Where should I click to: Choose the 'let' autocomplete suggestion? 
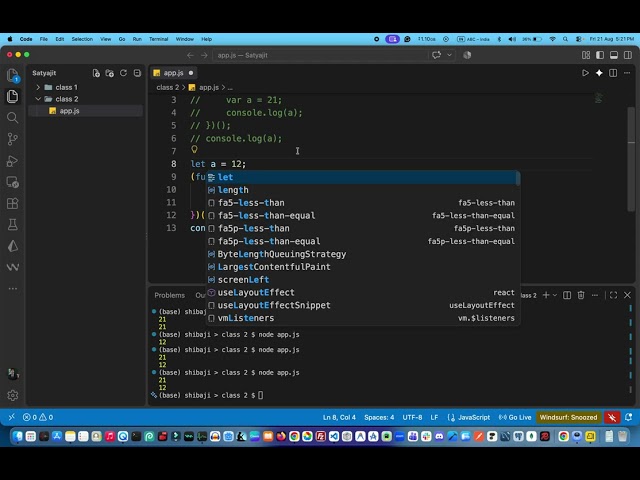click(x=361, y=177)
